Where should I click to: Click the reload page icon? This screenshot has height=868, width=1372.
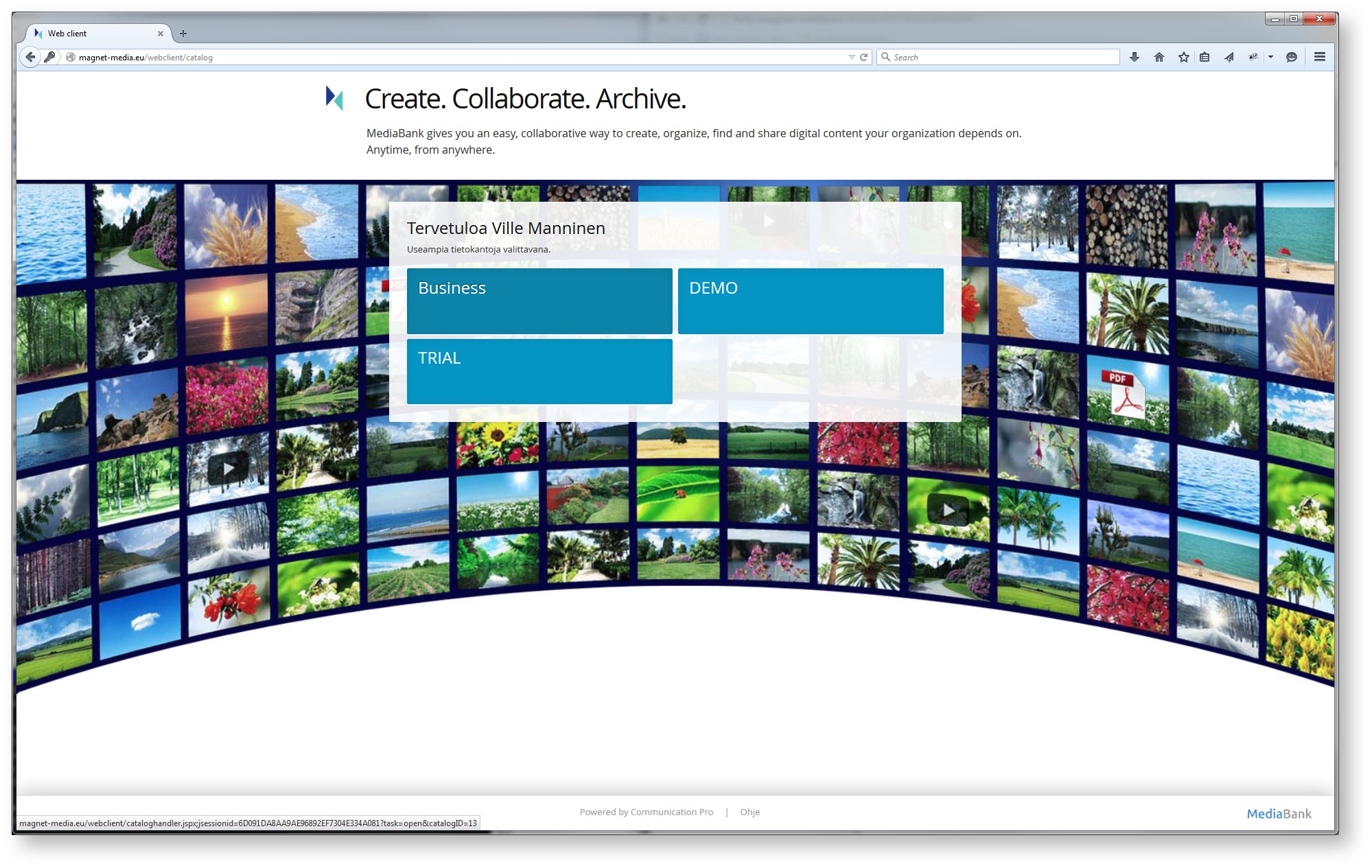coord(864,57)
